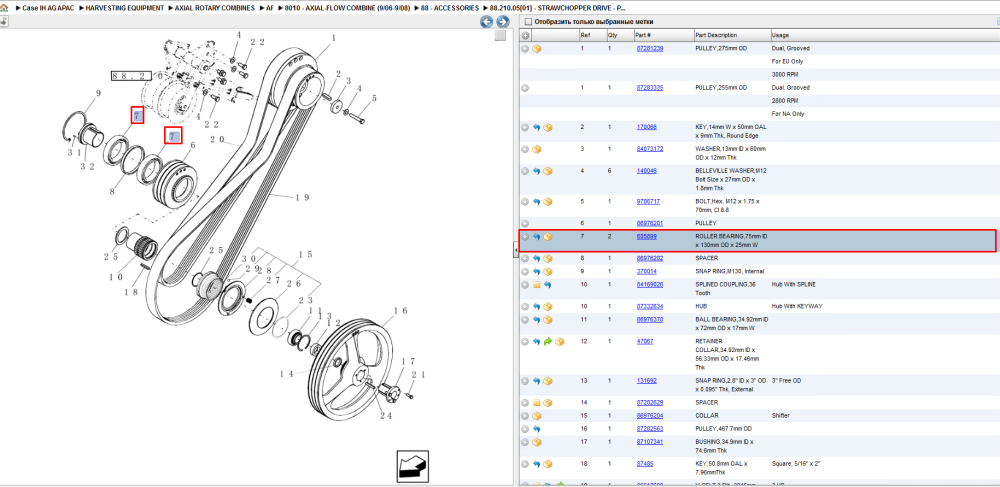Click blue arrow icon for key 87485
Image resolution: width=1000 pixels, height=487 pixels.
pyautogui.click(x=537, y=464)
